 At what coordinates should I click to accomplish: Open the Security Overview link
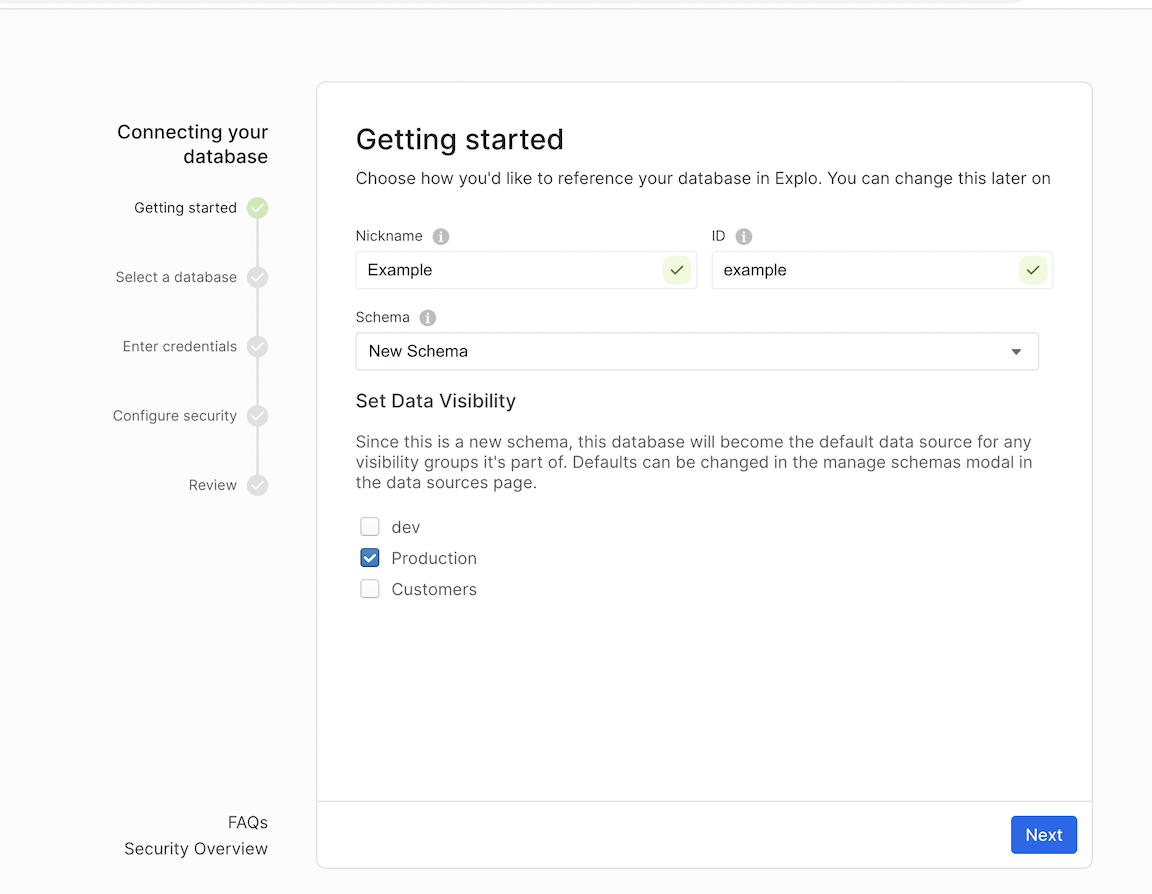point(195,847)
